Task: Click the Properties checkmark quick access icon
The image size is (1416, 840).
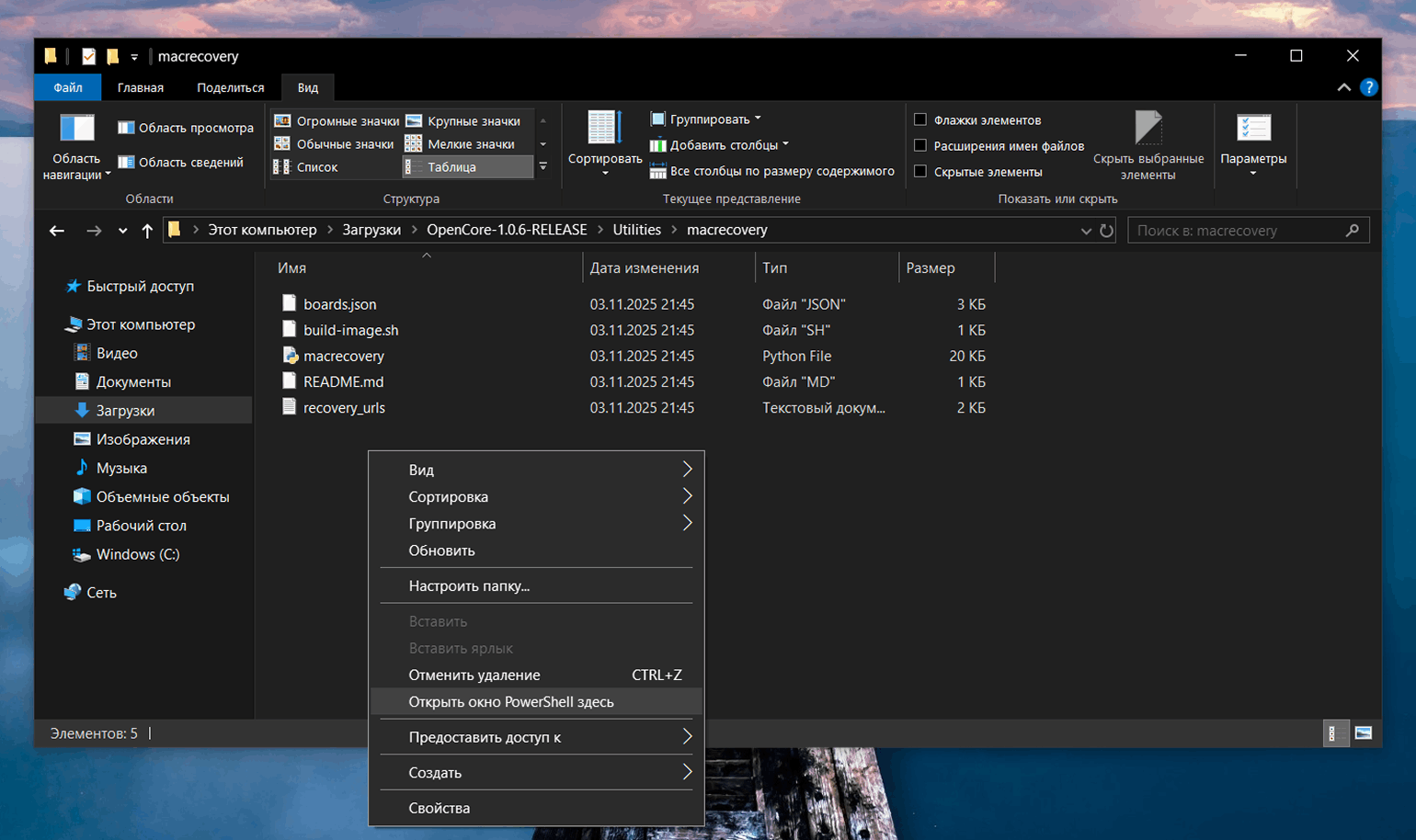Action: [88, 56]
